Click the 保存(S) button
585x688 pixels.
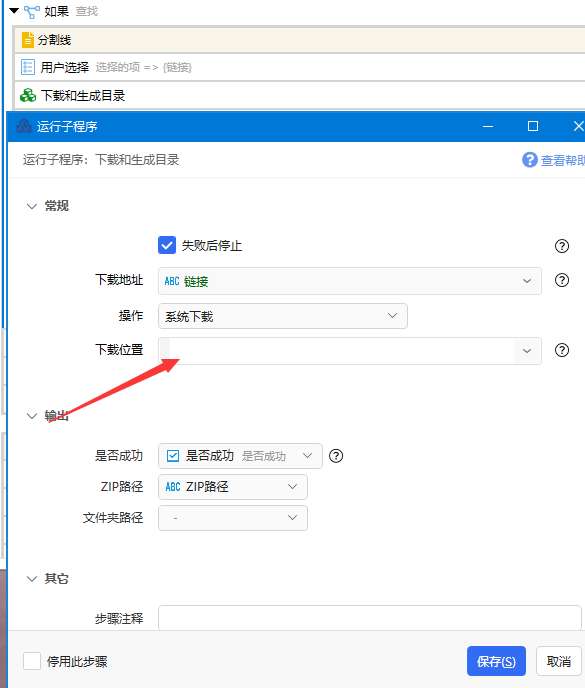click(496, 661)
